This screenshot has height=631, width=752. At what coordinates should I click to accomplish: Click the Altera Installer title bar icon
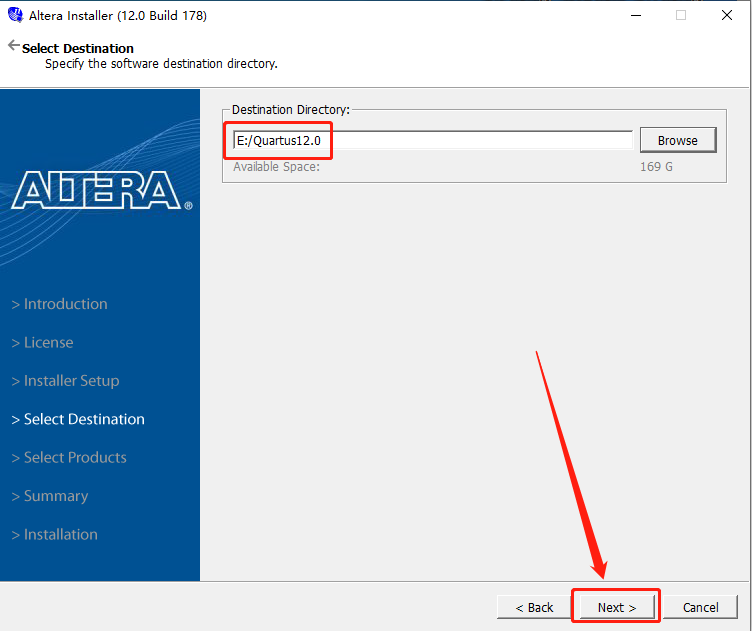tap(15, 15)
